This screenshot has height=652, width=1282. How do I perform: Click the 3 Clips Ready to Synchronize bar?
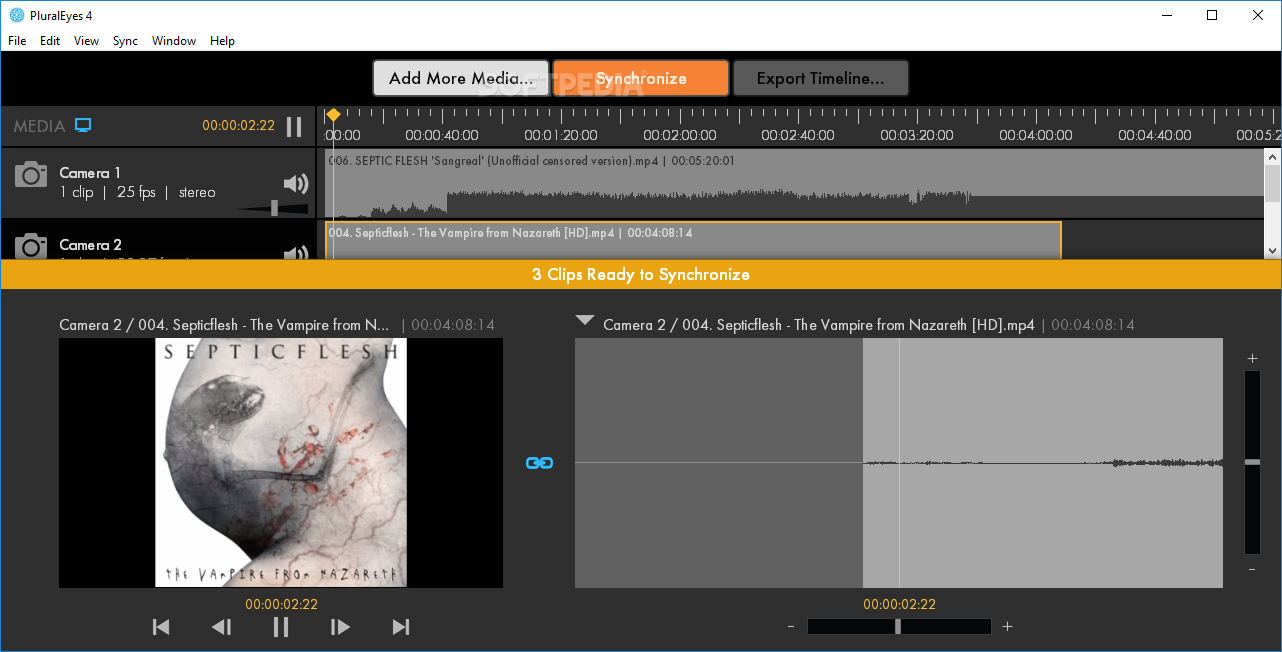click(x=641, y=274)
